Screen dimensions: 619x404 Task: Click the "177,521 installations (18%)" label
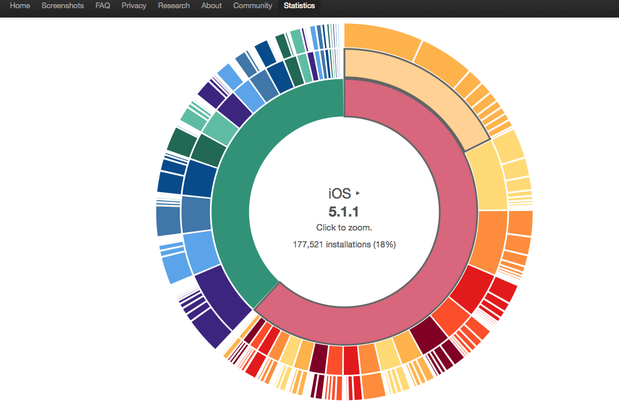point(344,244)
